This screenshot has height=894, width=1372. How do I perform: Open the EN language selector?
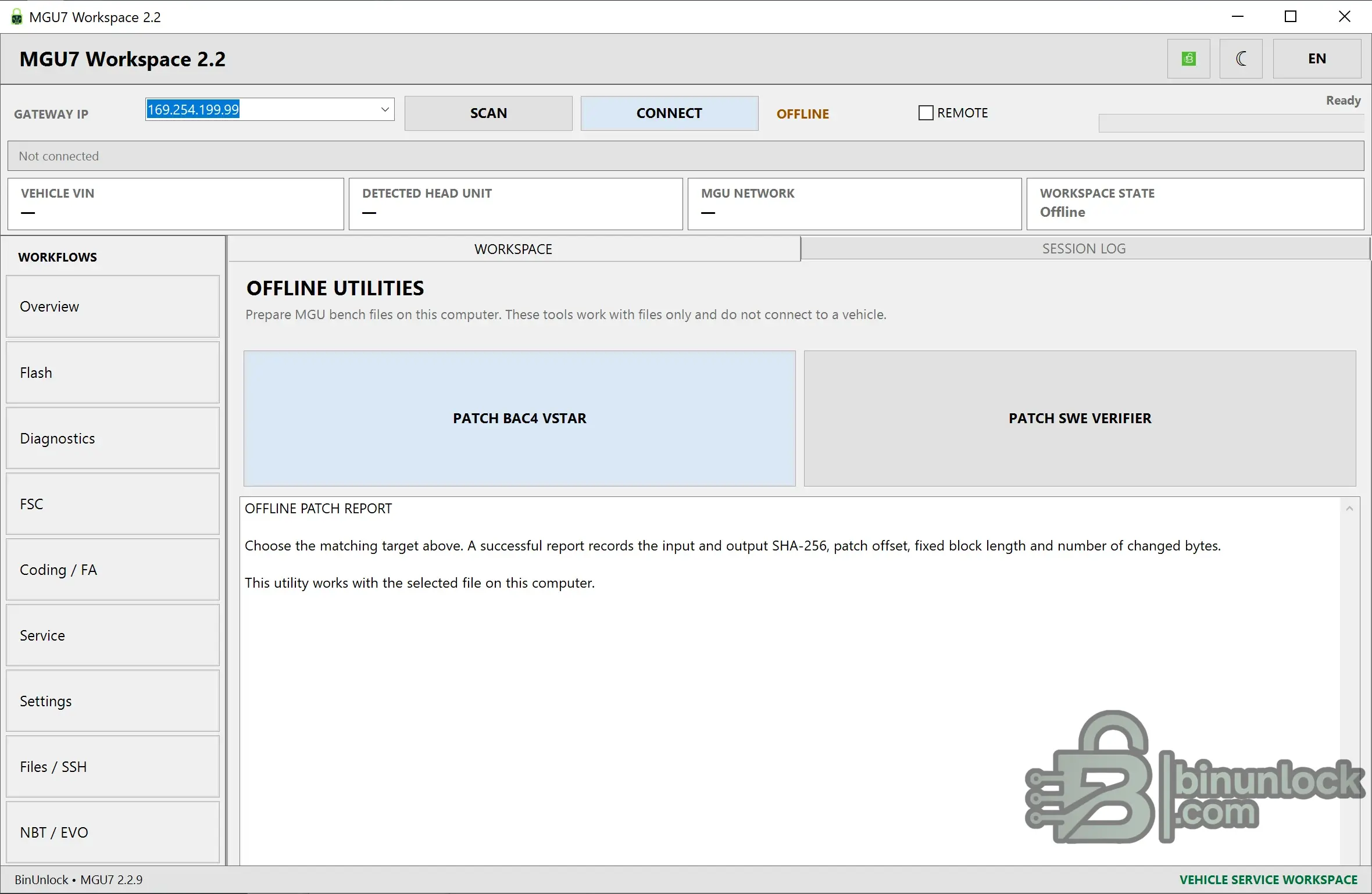click(x=1317, y=59)
